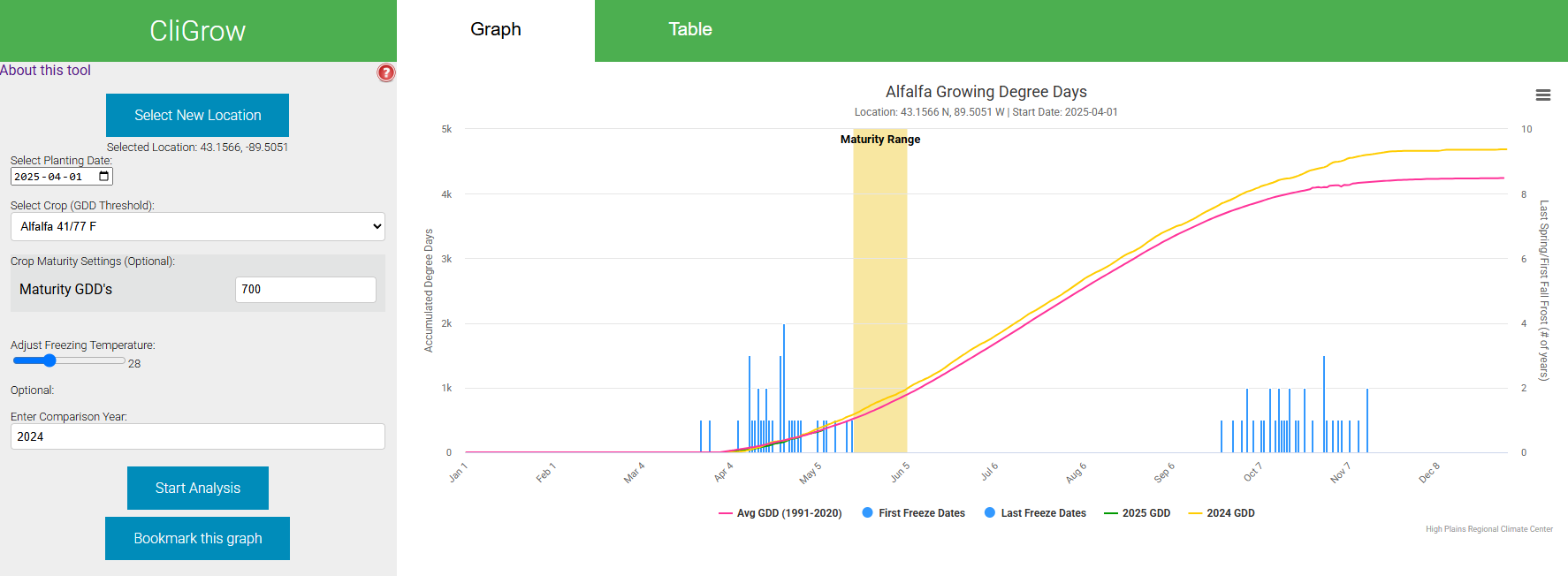This screenshot has width=1568, height=576.
Task: Focus the Enter Comparison Year field
Action: (197, 436)
